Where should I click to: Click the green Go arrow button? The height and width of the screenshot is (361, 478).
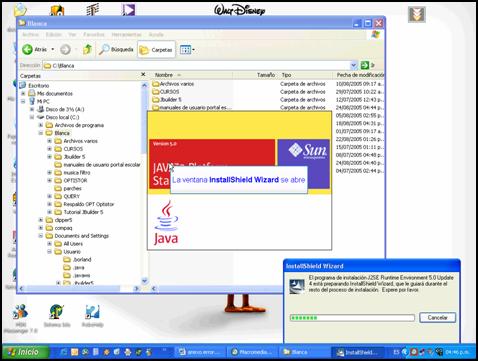[x=365, y=65]
